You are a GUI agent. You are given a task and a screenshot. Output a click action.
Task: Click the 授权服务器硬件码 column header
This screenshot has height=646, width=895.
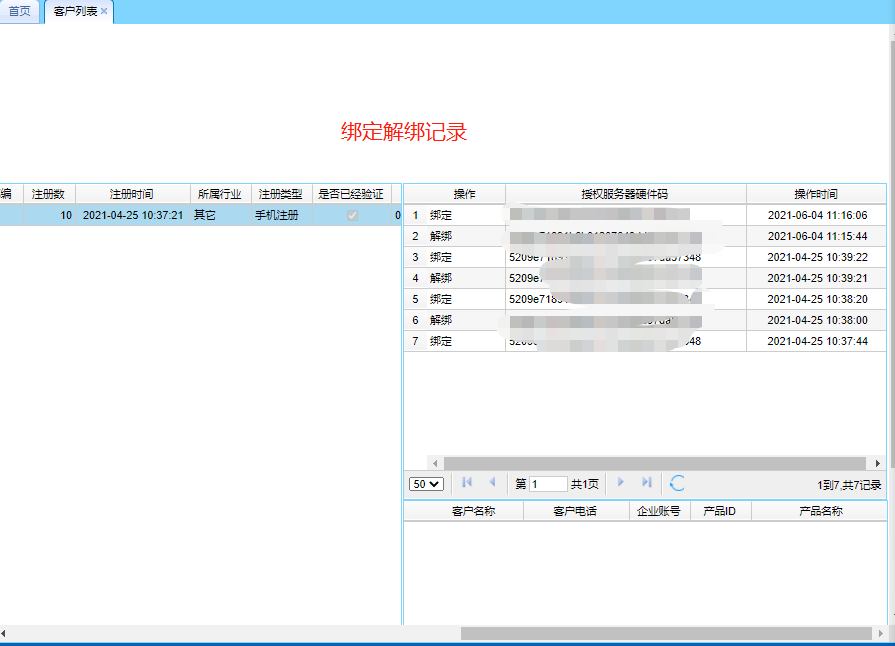coord(625,194)
